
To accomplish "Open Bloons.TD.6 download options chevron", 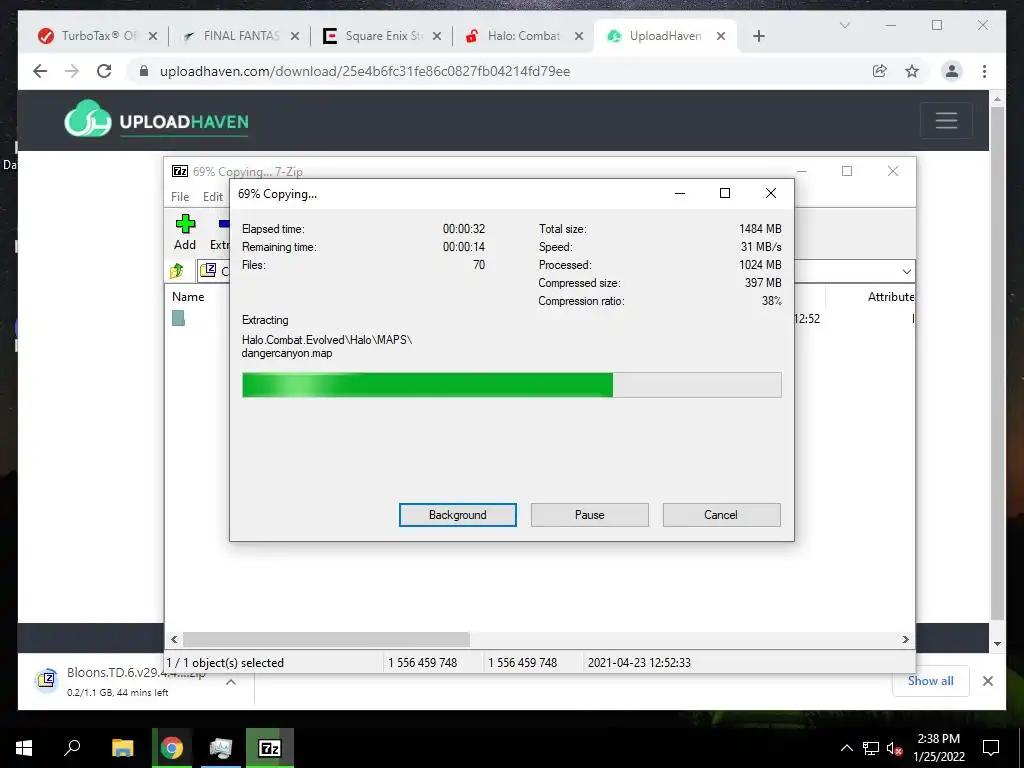I will pos(231,682).
